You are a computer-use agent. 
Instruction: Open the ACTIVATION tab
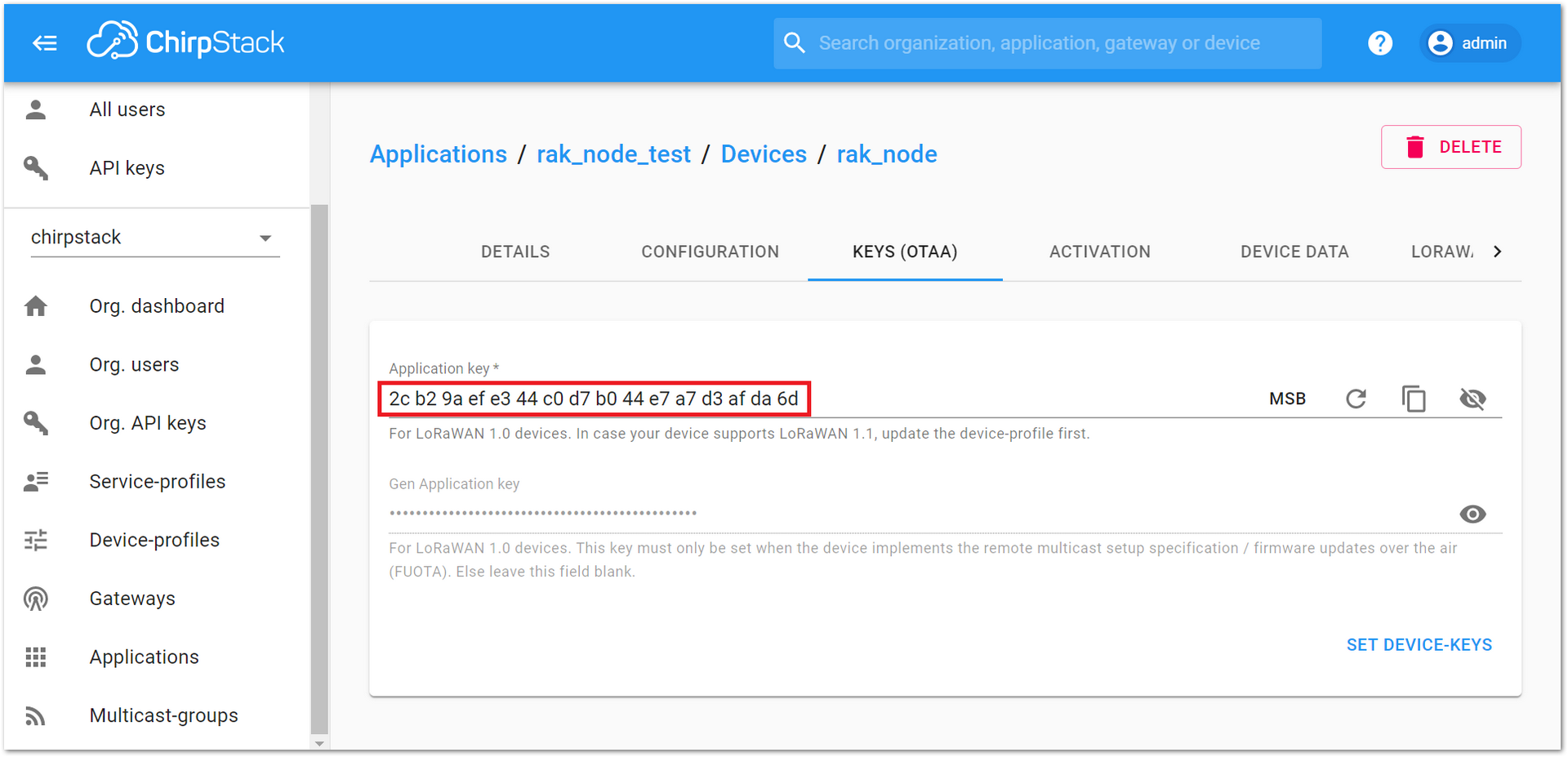click(1100, 252)
